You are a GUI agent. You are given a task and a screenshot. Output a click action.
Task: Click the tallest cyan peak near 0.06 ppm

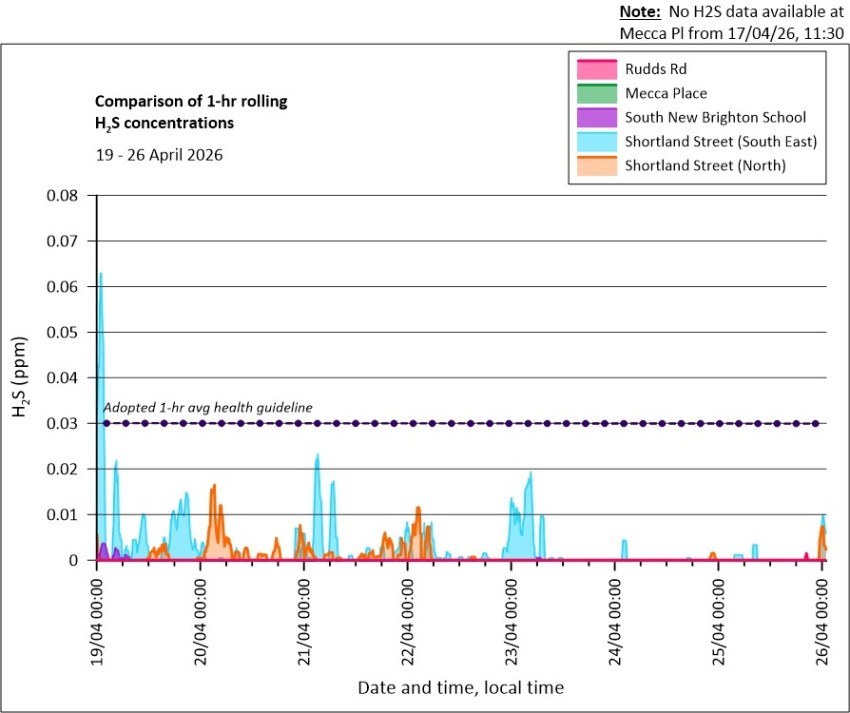pyautogui.click(x=101, y=275)
